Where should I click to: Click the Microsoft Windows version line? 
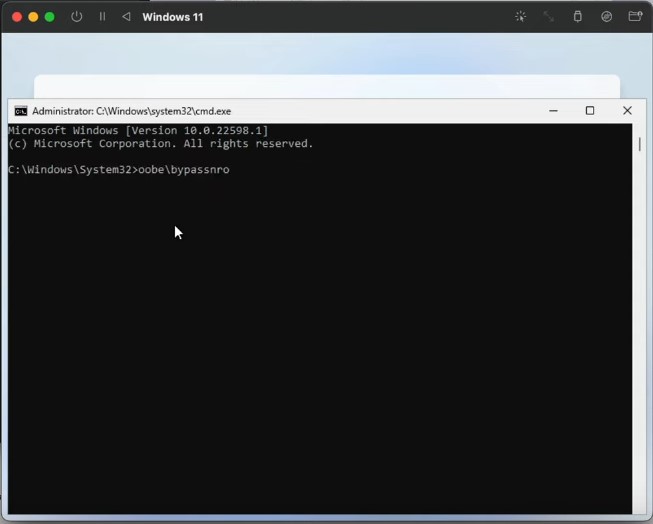(x=138, y=131)
